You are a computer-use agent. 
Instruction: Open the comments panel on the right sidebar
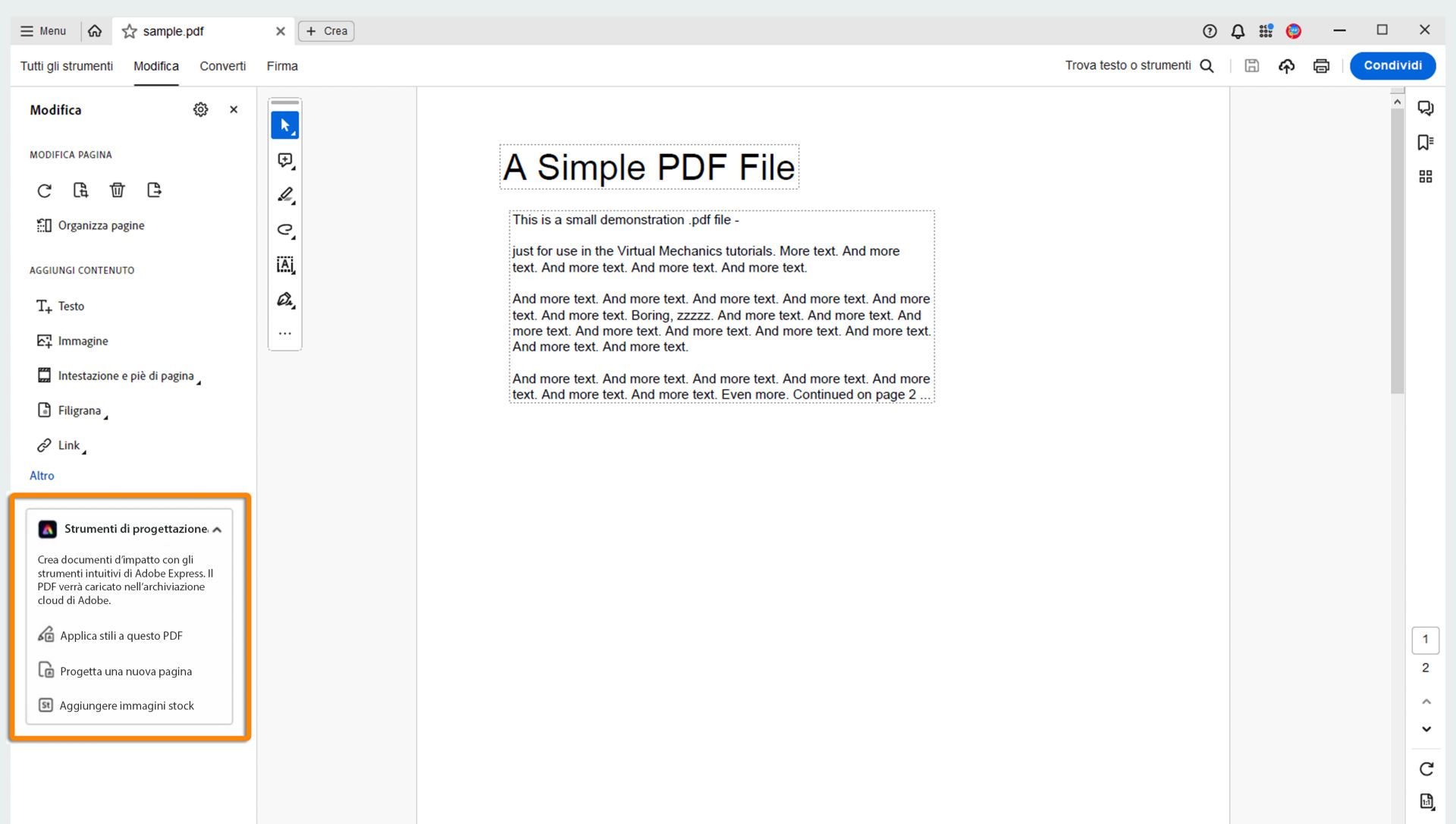coord(1426,108)
